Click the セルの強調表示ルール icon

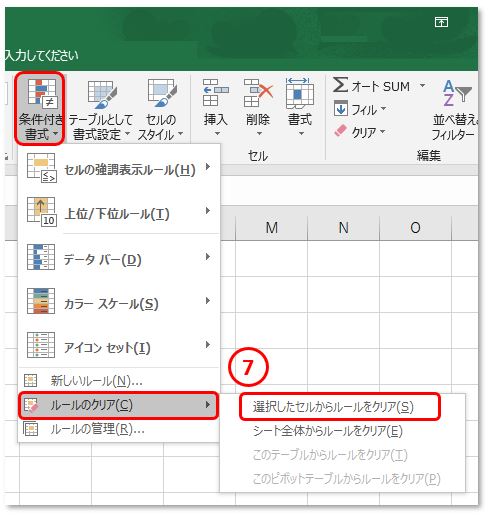click(x=41, y=168)
